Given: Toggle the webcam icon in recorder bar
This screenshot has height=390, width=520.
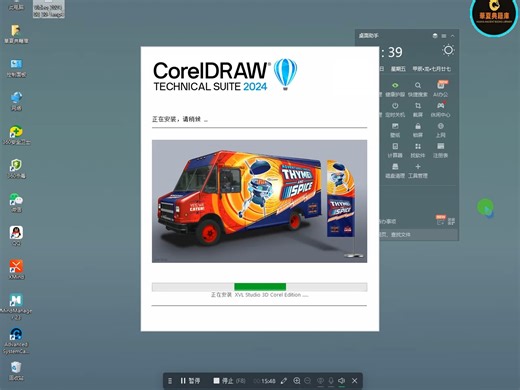Looking at the screenshot, I should pyautogui.click(x=320, y=380).
